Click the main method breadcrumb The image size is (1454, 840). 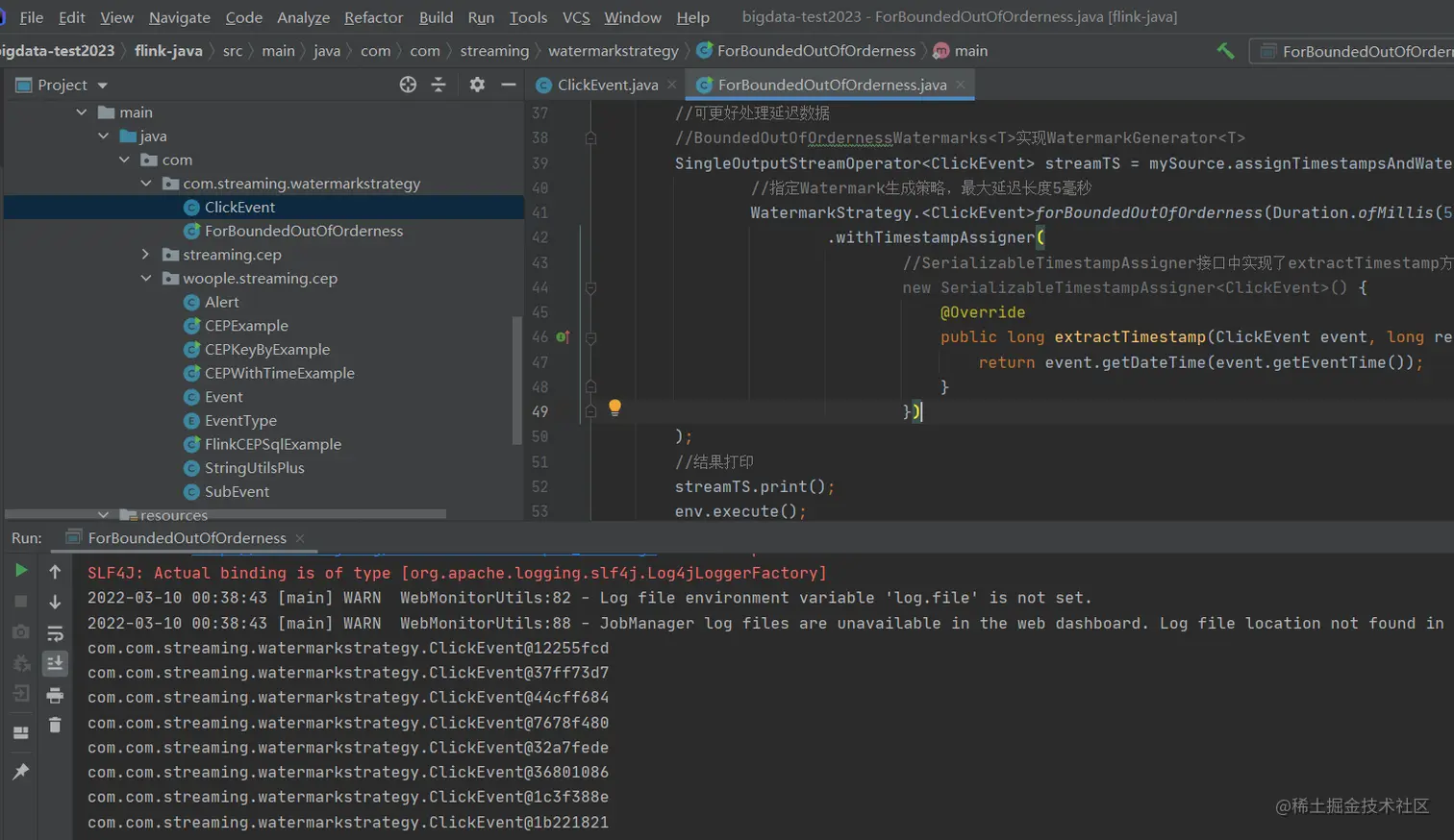(x=961, y=51)
